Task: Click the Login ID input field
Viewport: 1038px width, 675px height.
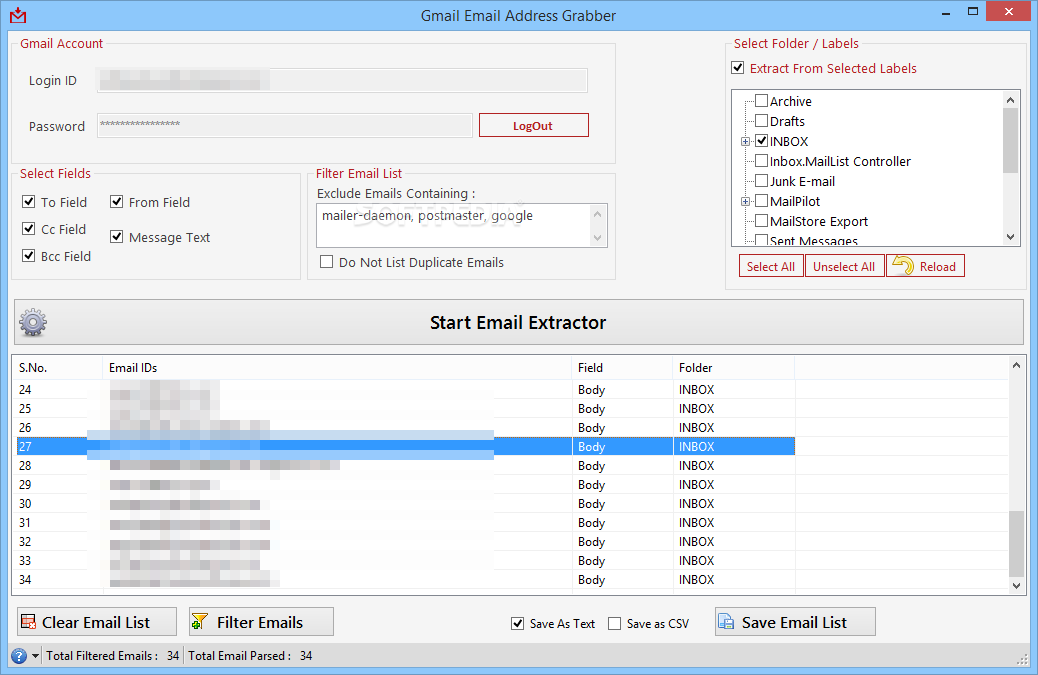Action: click(x=342, y=80)
